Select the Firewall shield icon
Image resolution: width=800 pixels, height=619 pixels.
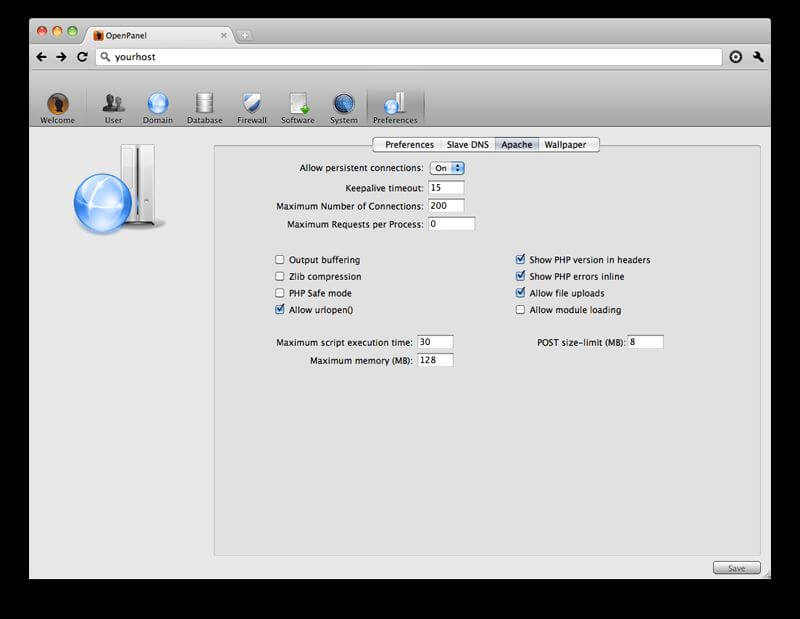point(252,104)
